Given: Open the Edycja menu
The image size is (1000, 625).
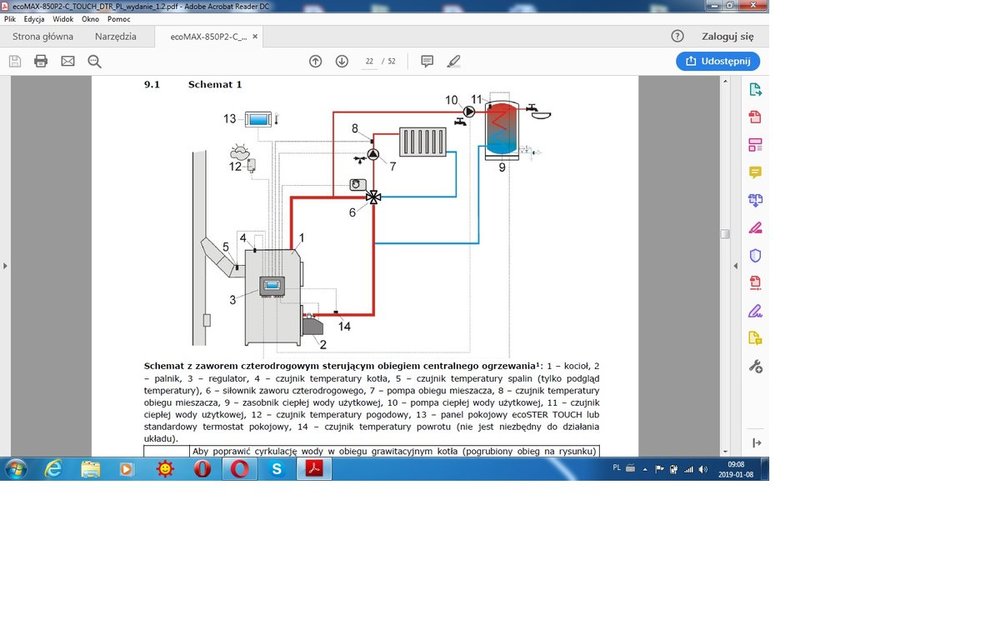Looking at the screenshot, I should pyautogui.click(x=36, y=19).
